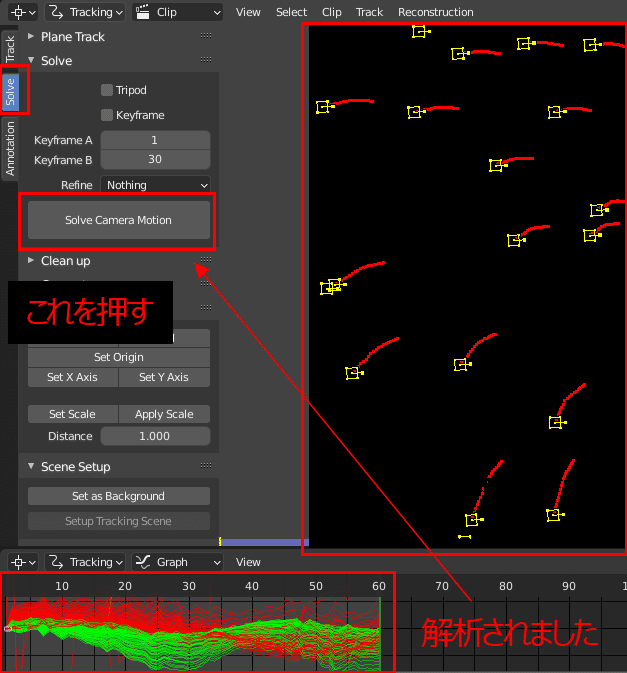
Task: Click the purple cache bar below the clip
Action: pos(264,543)
